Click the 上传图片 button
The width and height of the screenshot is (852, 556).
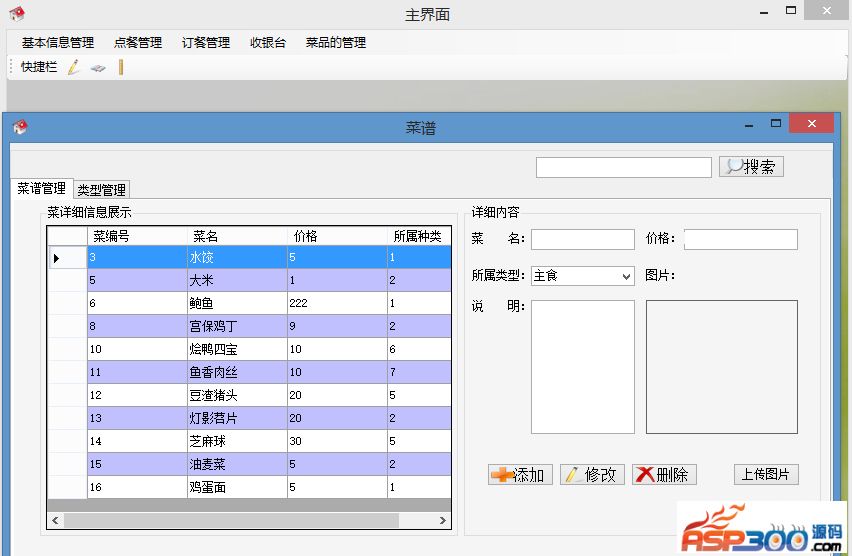pos(766,475)
